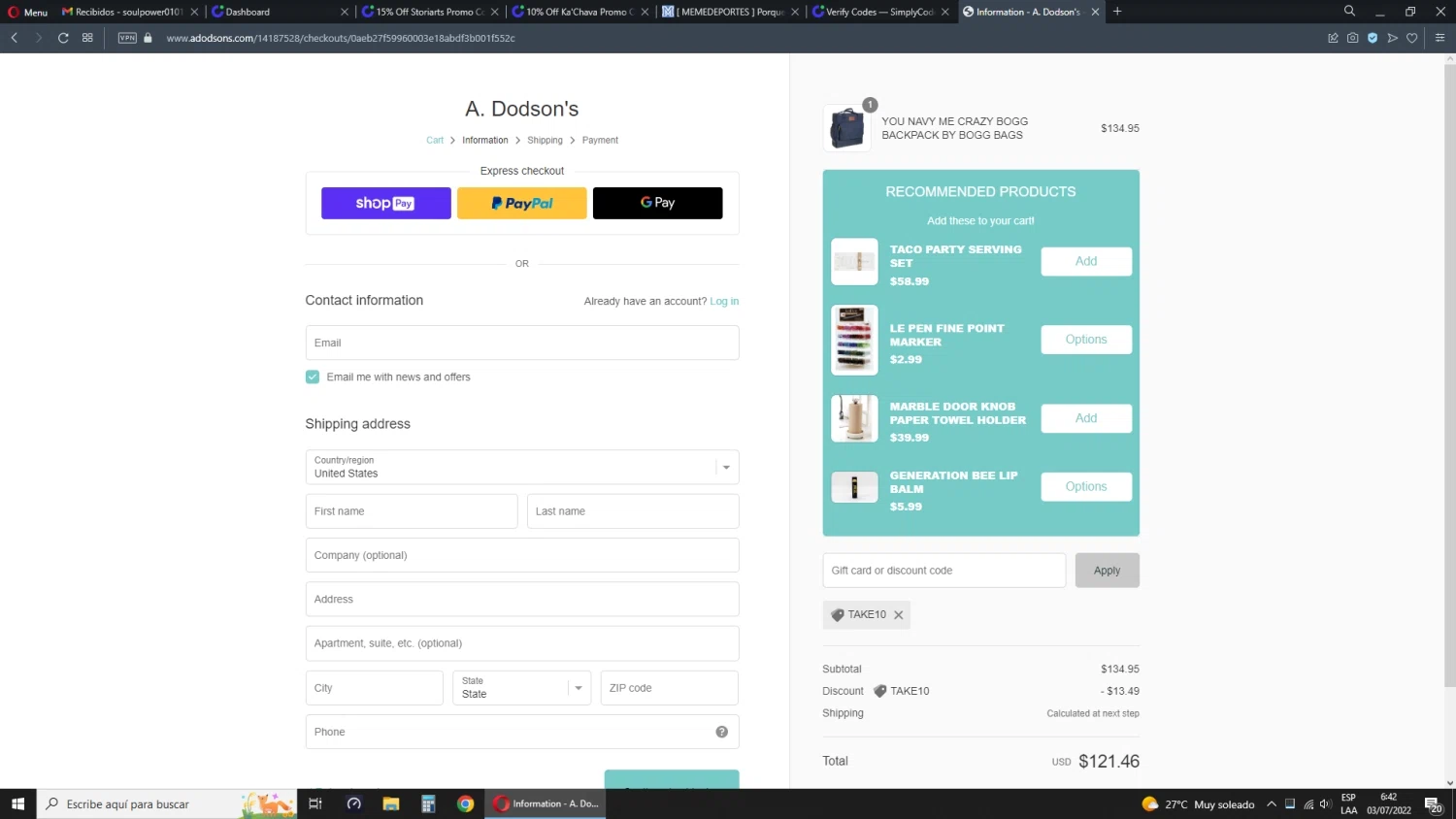Image resolution: width=1456 pixels, height=819 pixels.
Task: Switch to the 10% Off Ka'Chava Promo tab
Action: click(x=580, y=12)
